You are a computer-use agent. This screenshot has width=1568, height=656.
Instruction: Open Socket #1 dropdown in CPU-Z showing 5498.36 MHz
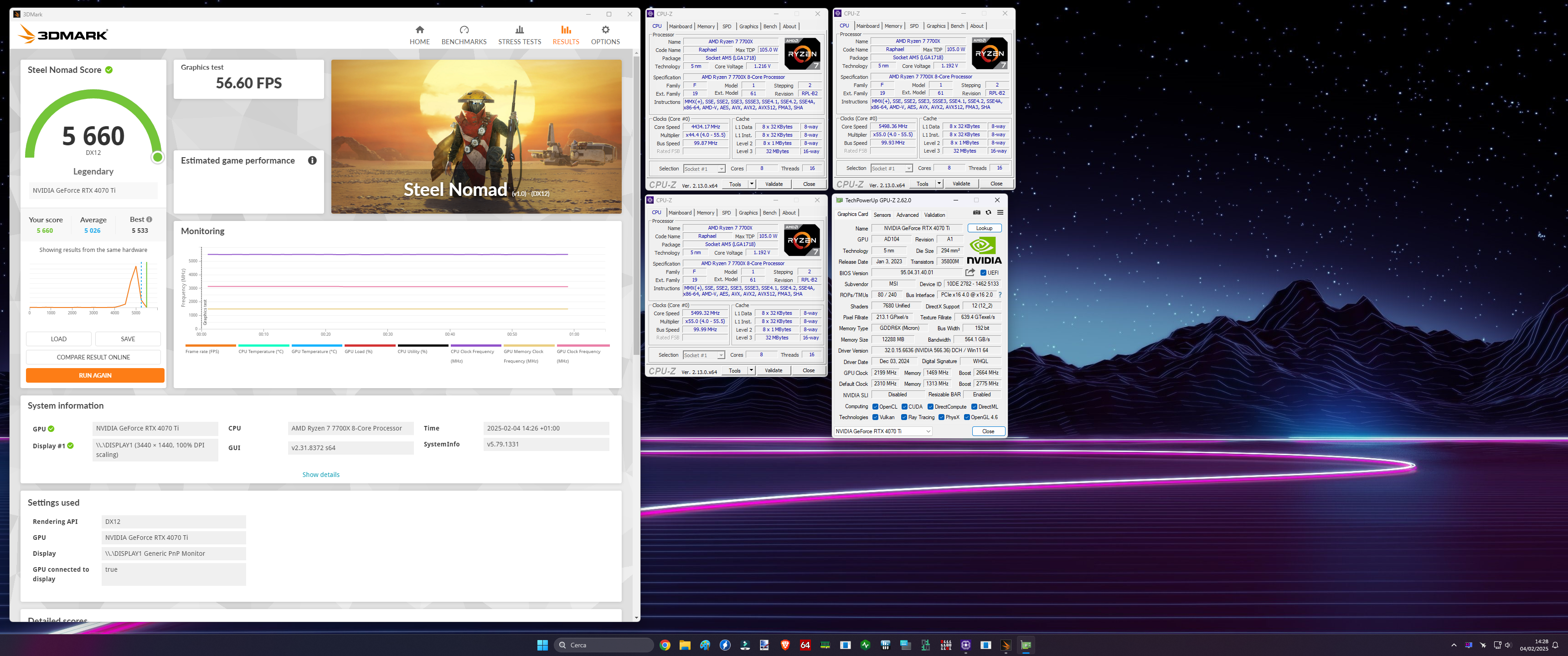tap(891, 169)
